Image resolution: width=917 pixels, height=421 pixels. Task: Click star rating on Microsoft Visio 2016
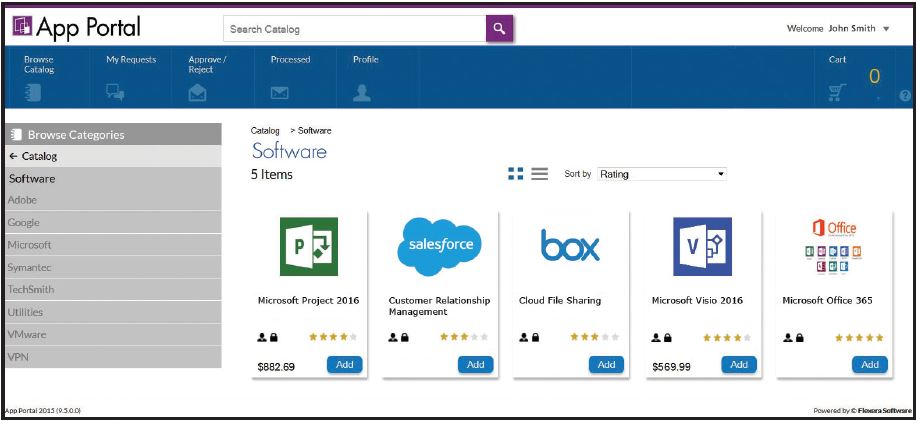pyautogui.click(x=727, y=337)
